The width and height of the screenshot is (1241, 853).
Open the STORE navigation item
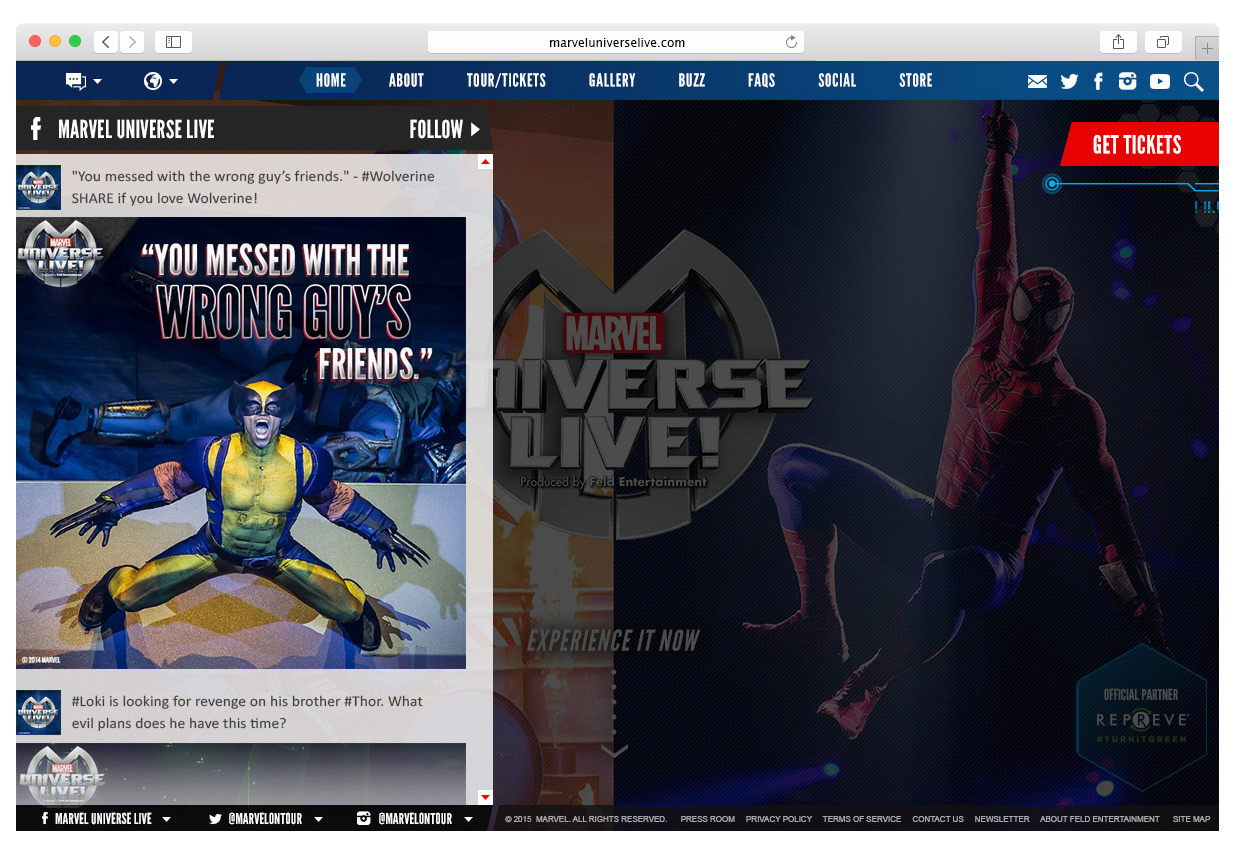915,81
